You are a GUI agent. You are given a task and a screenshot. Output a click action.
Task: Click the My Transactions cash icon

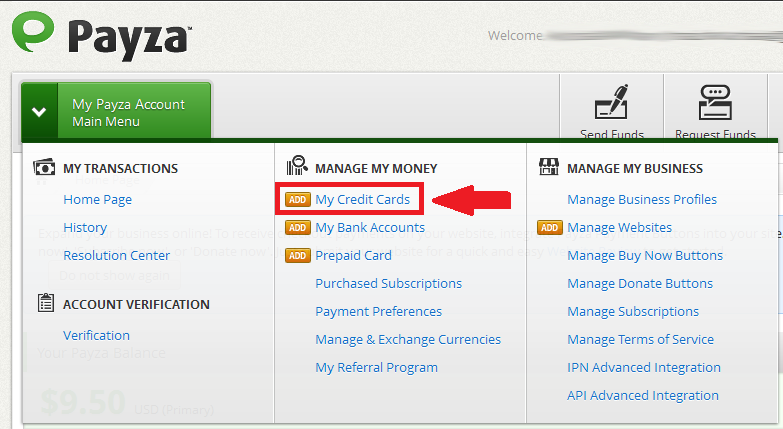click(44, 167)
